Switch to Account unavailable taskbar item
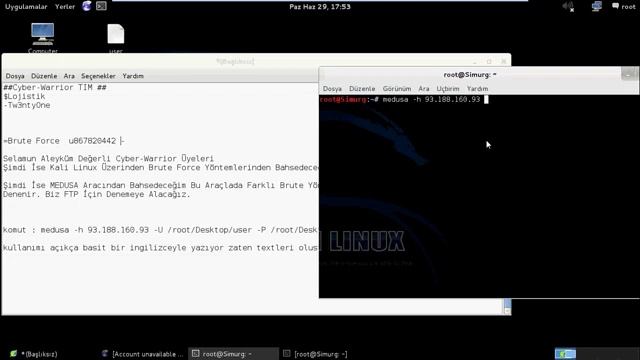 (x=143, y=354)
